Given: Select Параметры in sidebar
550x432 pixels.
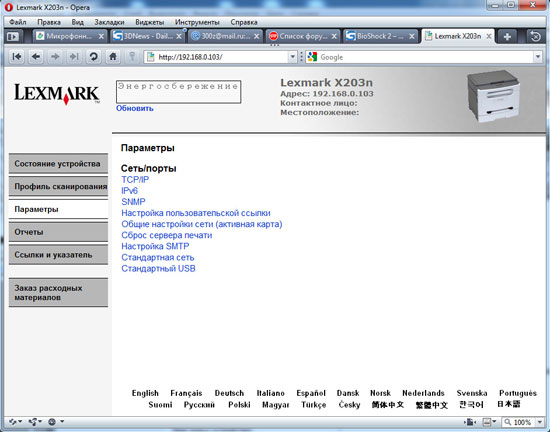Looking at the screenshot, I should (58, 209).
